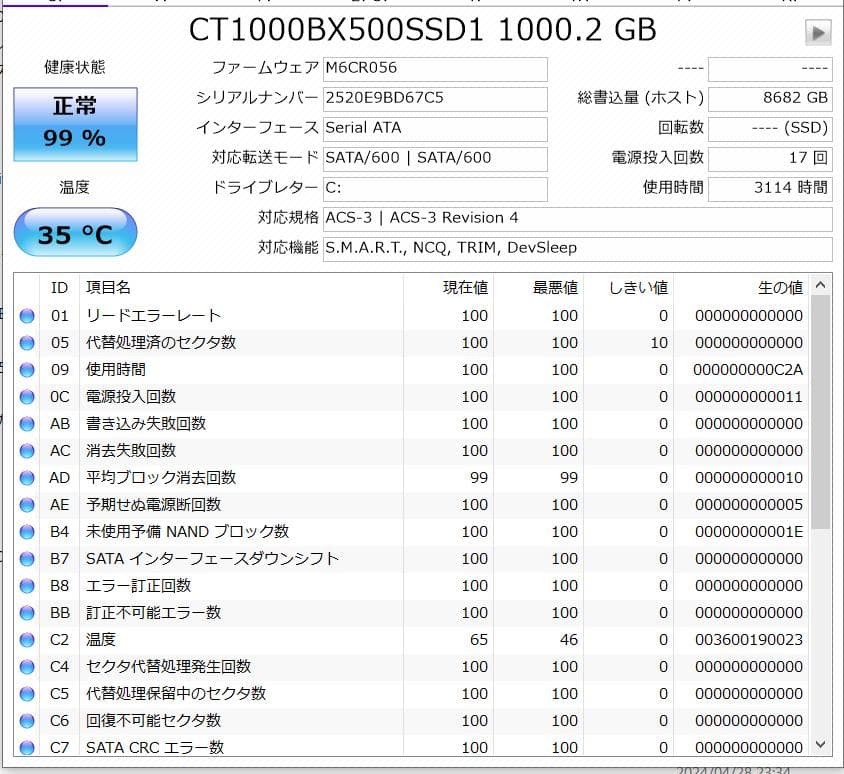The height and width of the screenshot is (774, 844).
Task: Select the firmware field M6CR056
Action: (435, 69)
